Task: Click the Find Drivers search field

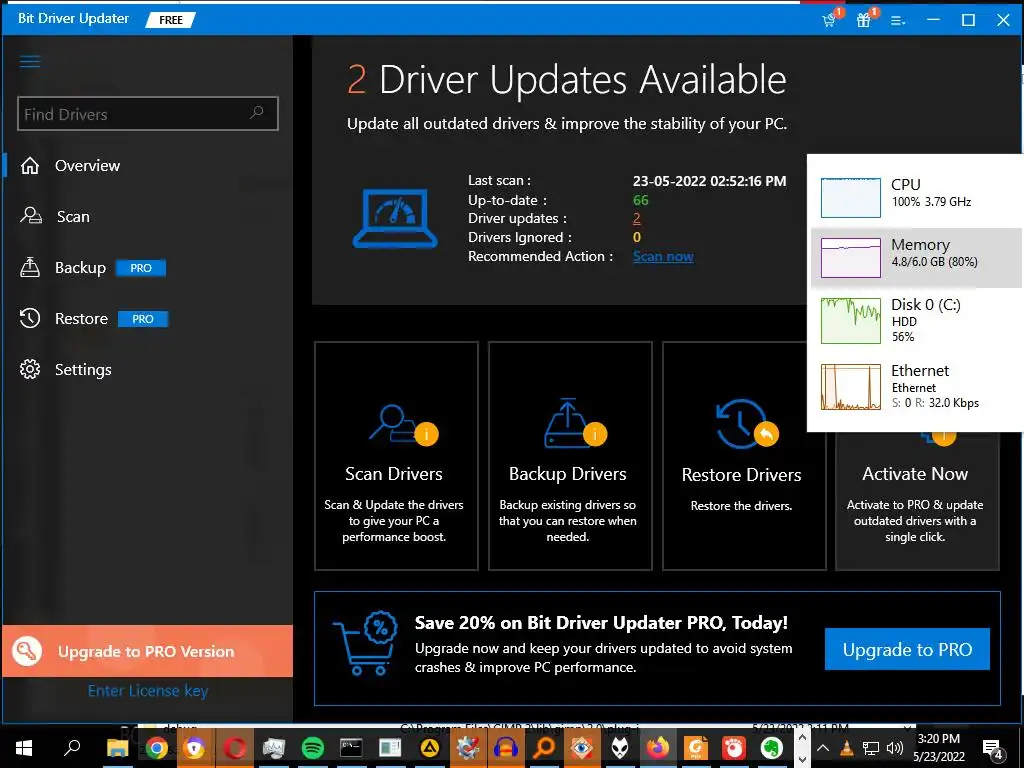Action: [x=148, y=114]
